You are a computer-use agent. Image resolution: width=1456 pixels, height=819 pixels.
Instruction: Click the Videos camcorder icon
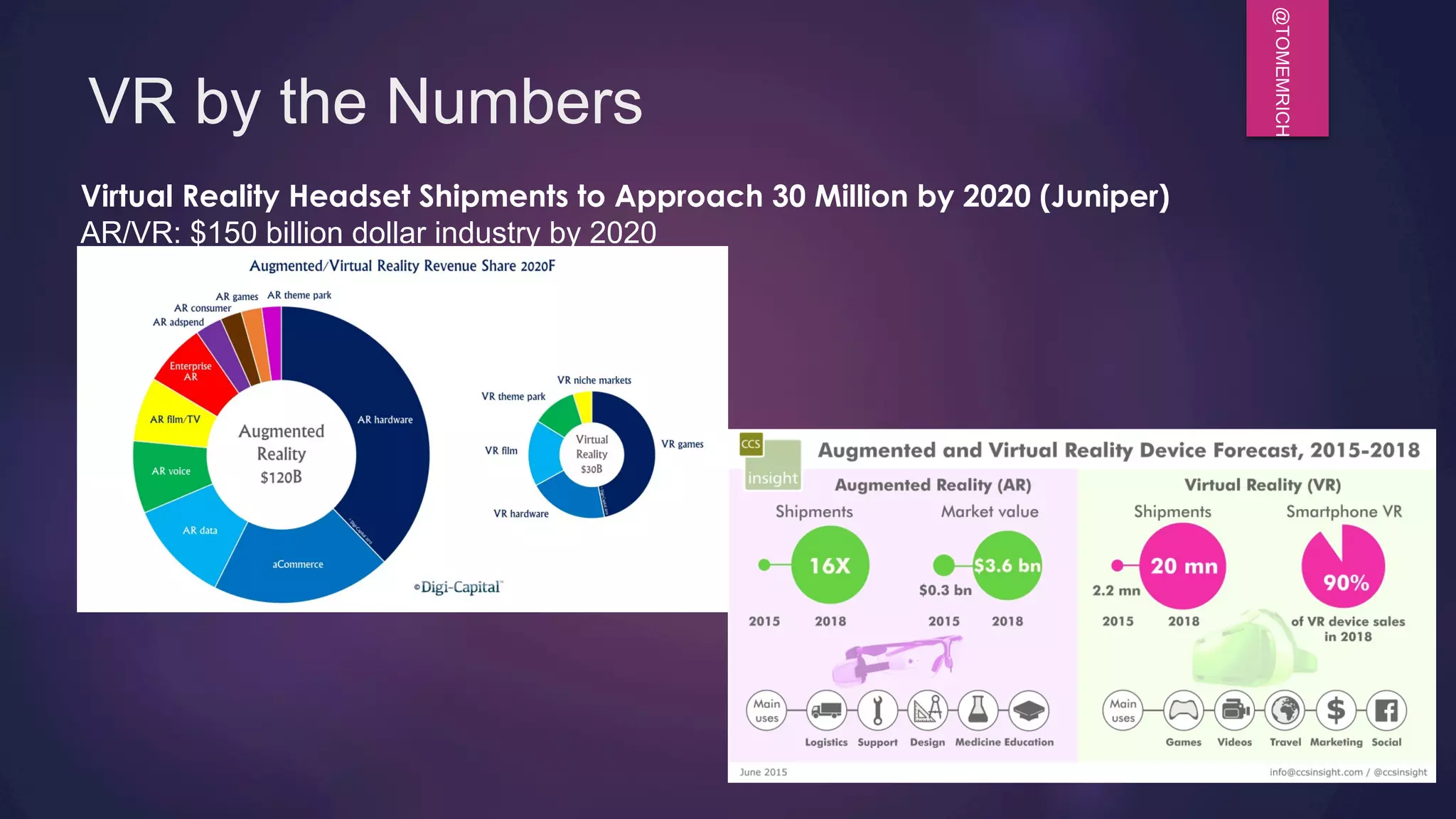(x=1235, y=710)
